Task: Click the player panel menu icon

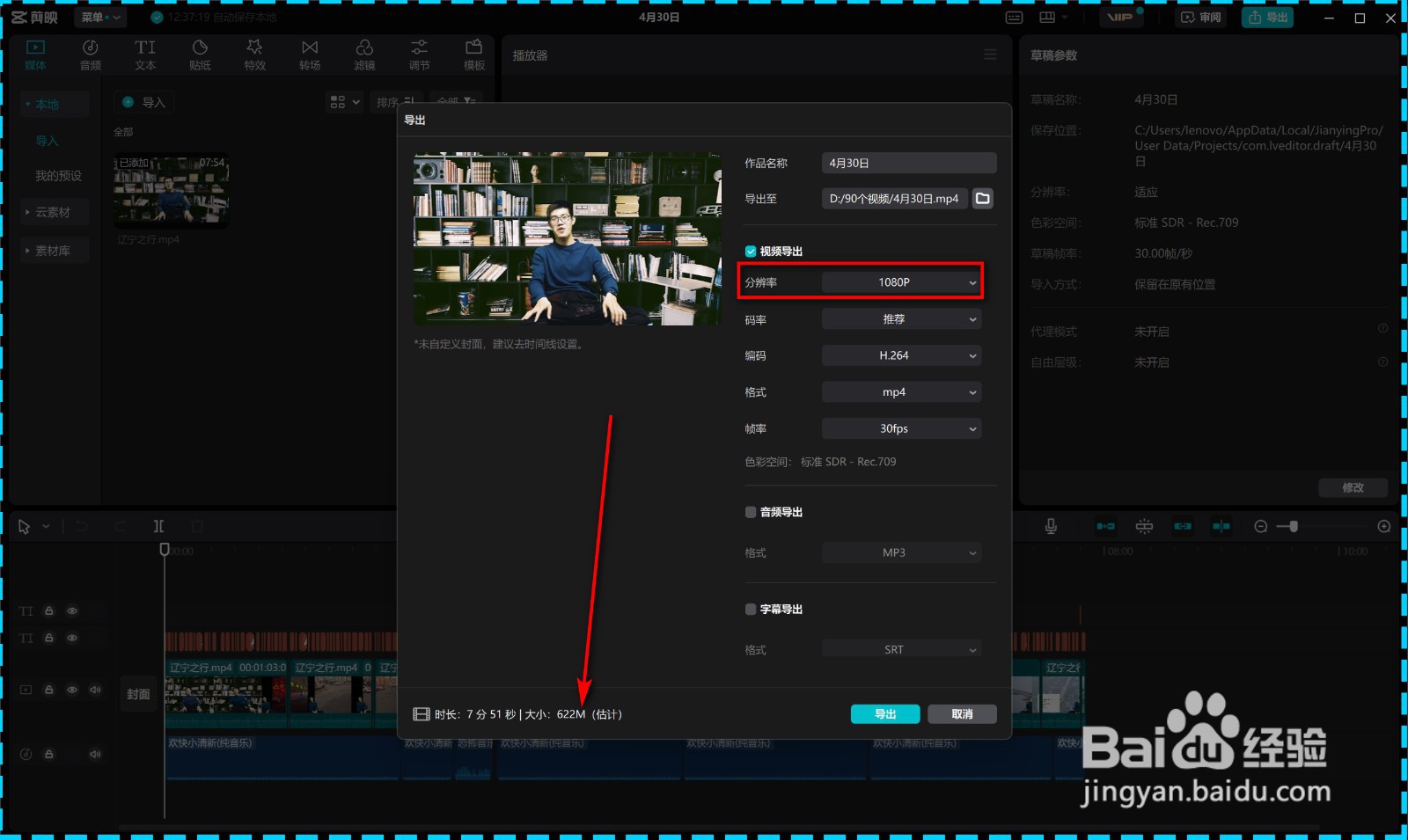Action: (x=990, y=55)
